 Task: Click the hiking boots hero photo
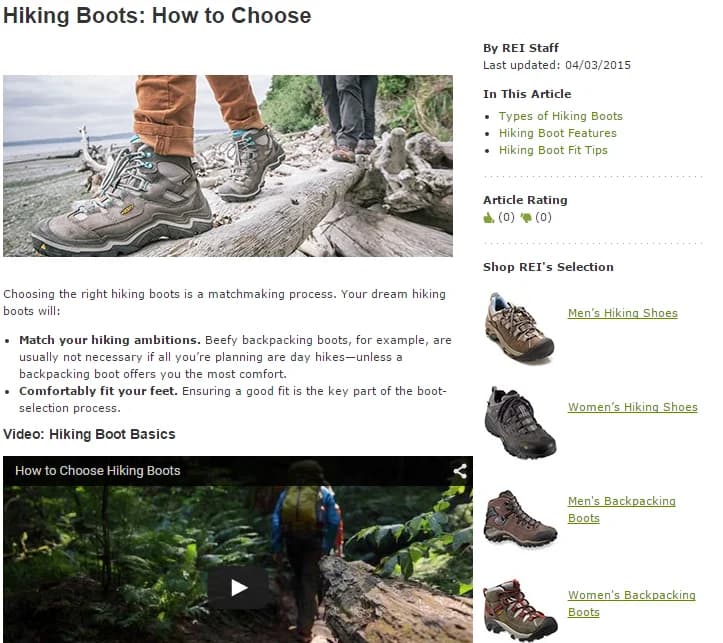228,166
